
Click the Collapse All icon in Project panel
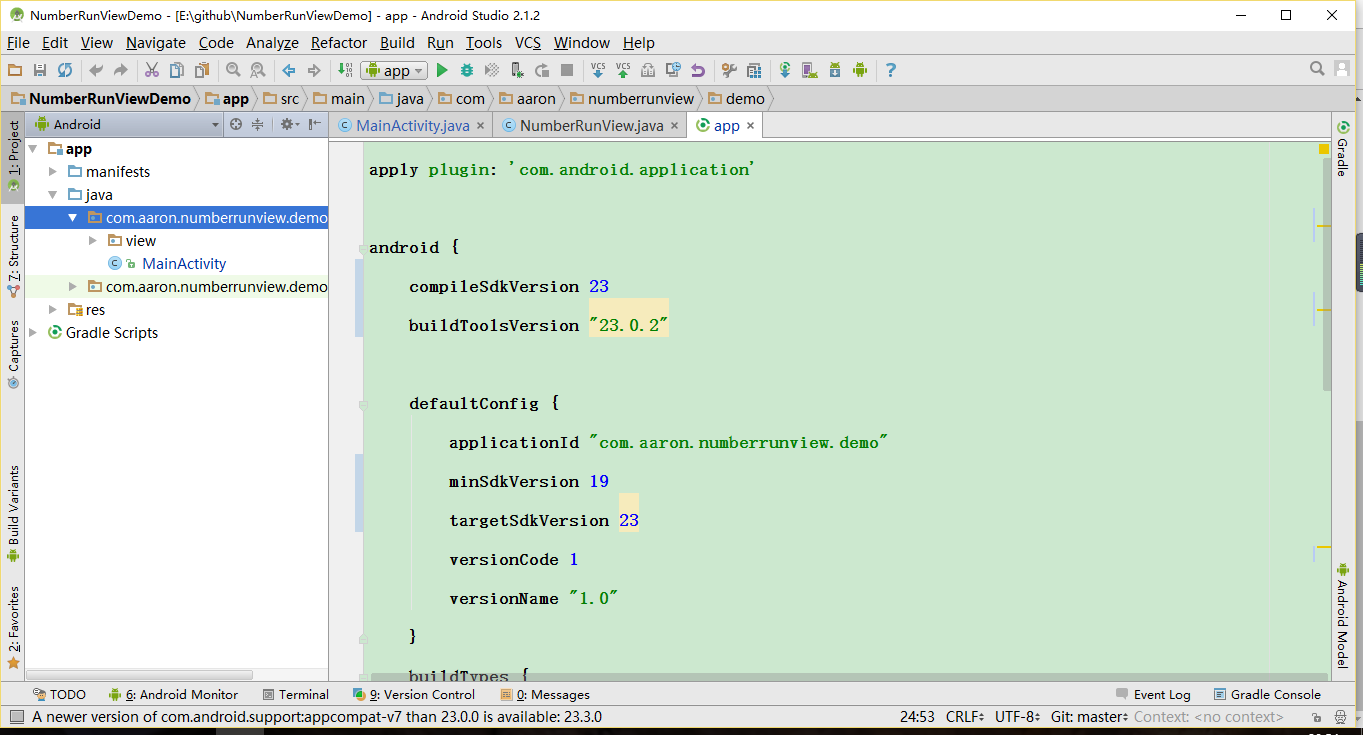pyautogui.click(x=258, y=124)
